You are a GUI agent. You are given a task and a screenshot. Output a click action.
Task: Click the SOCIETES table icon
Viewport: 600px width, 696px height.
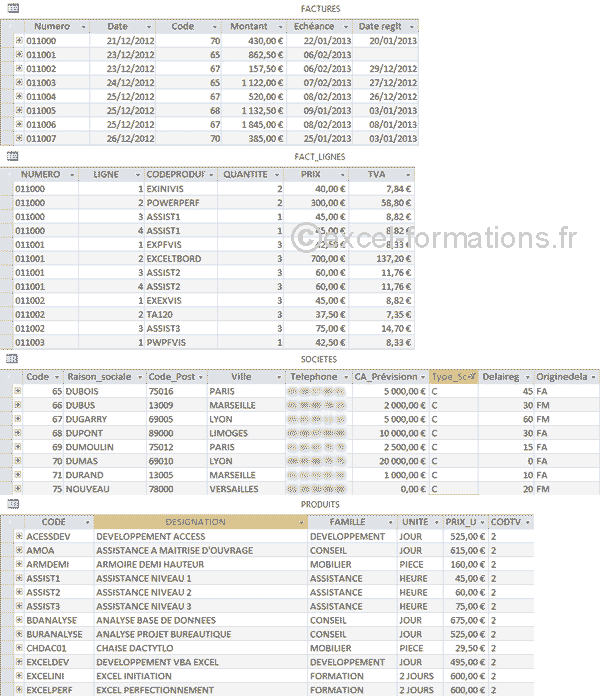click(x=12, y=359)
